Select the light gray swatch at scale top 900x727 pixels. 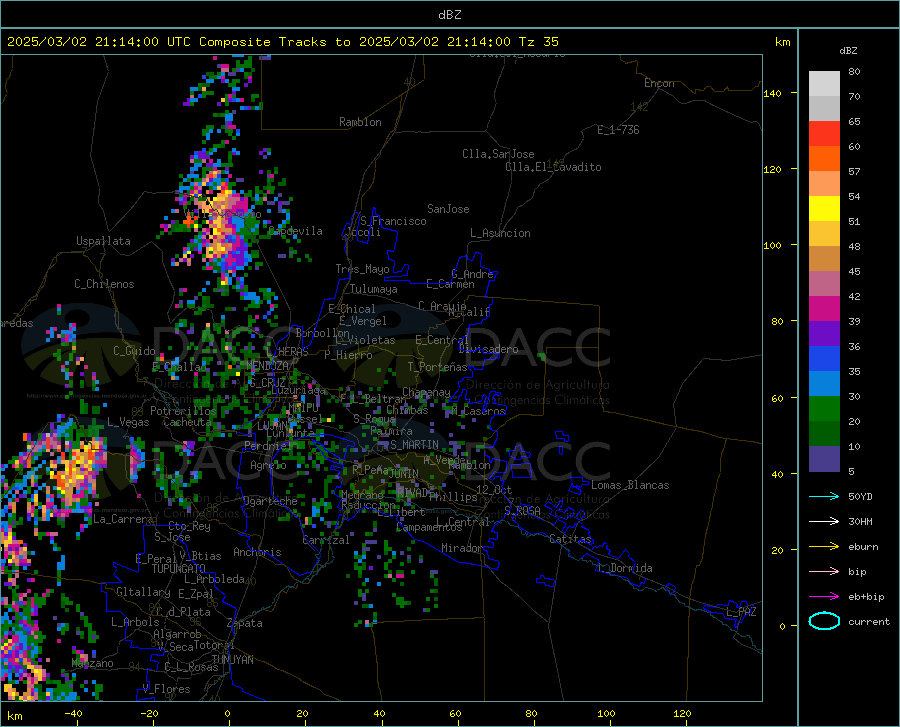(x=824, y=84)
